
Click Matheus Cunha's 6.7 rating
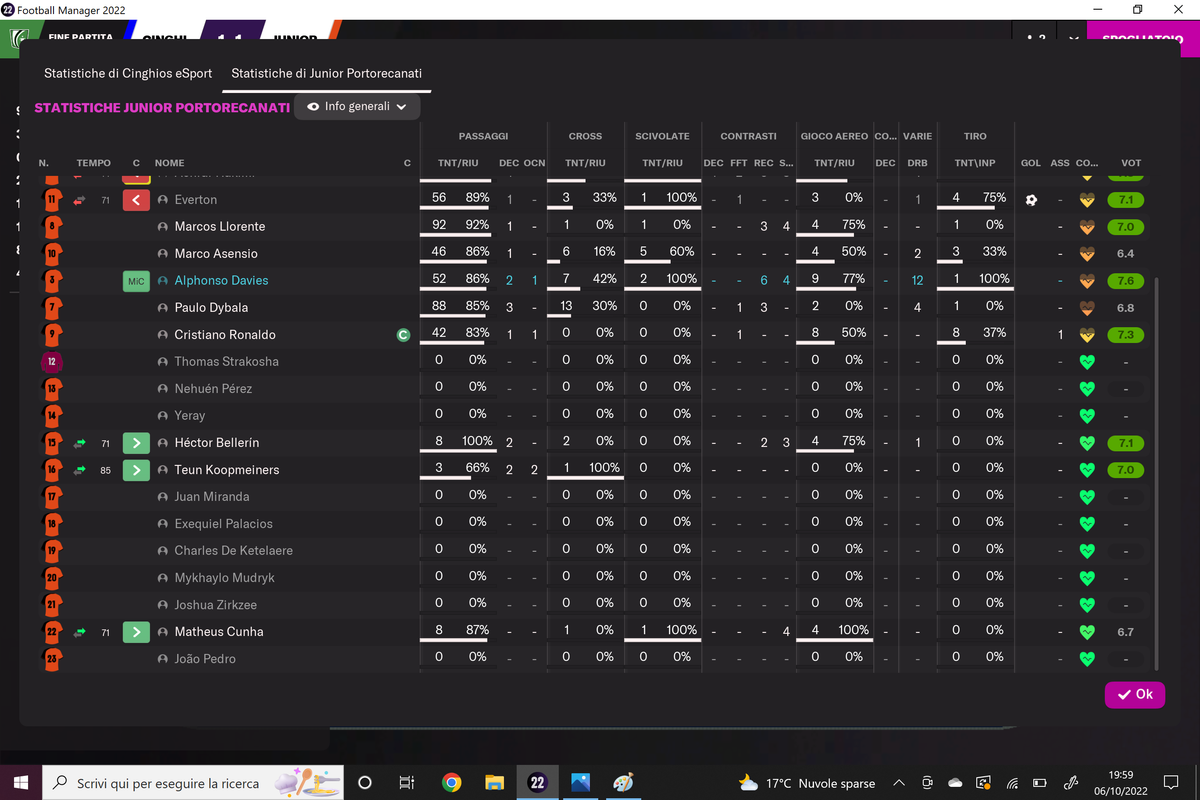pos(1126,632)
